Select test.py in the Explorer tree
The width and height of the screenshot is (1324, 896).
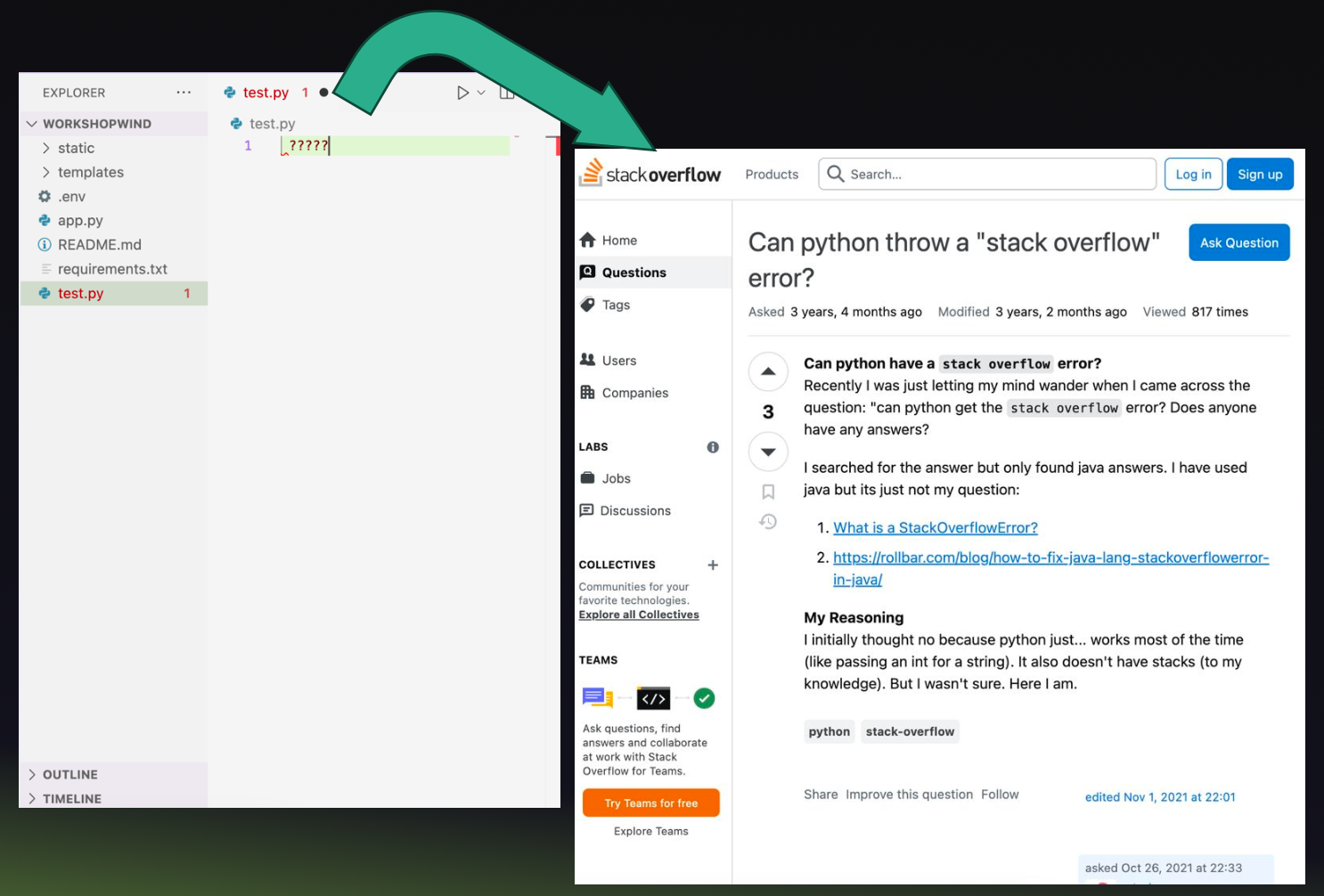(113, 293)
